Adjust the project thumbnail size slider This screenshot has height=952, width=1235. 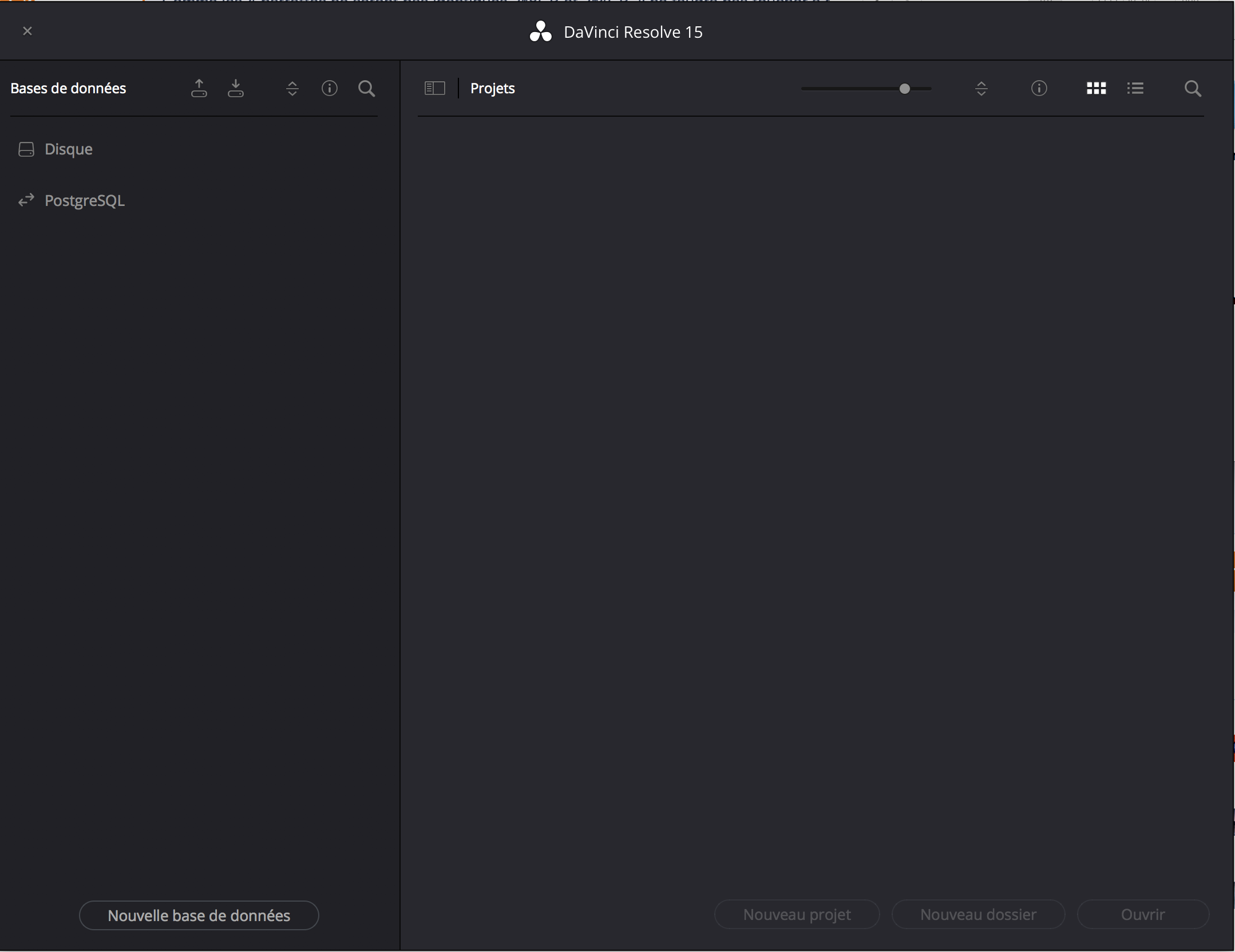(904, 89)
